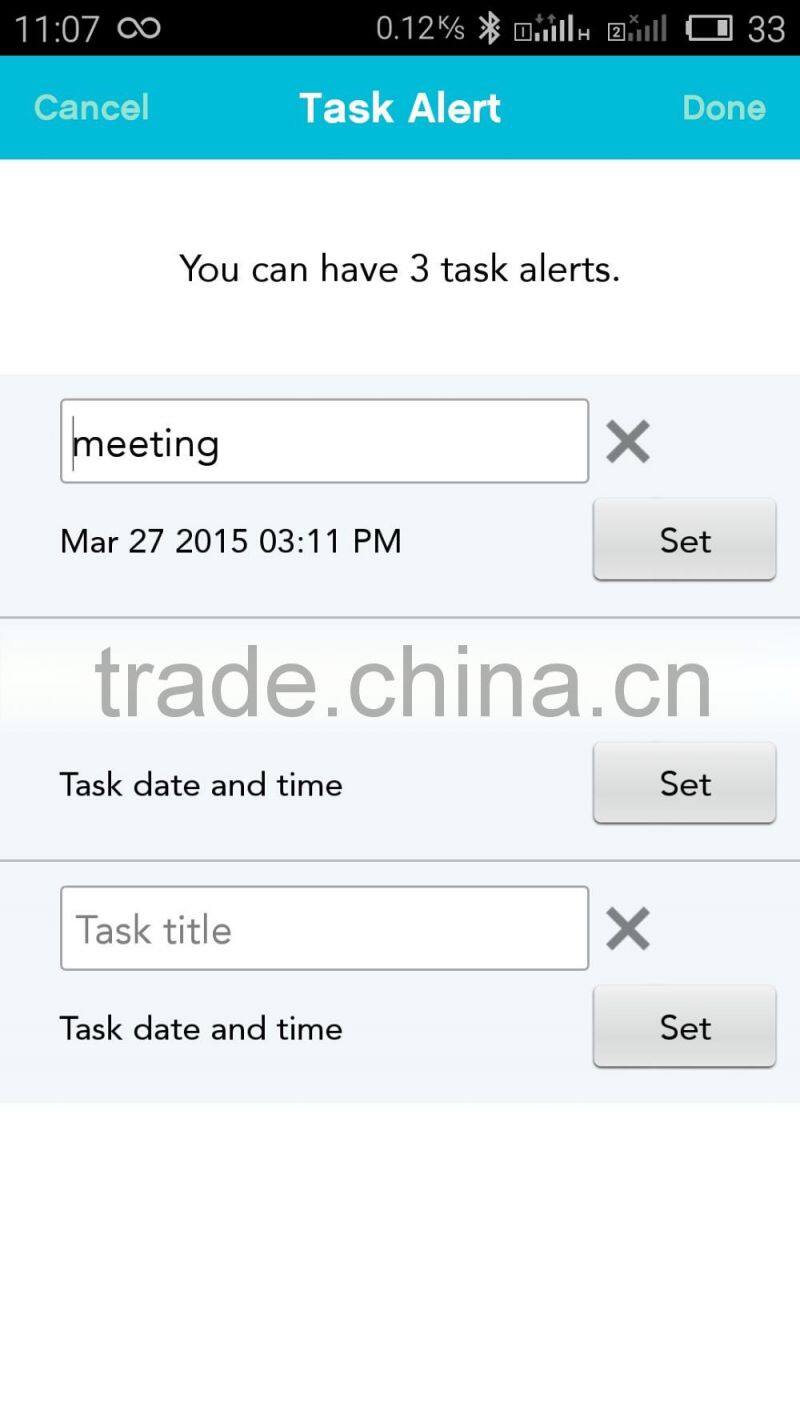Viewport: 800px width, 1423px height.
Task: Tap the battery icon in status bar
Action: point(709,28)
